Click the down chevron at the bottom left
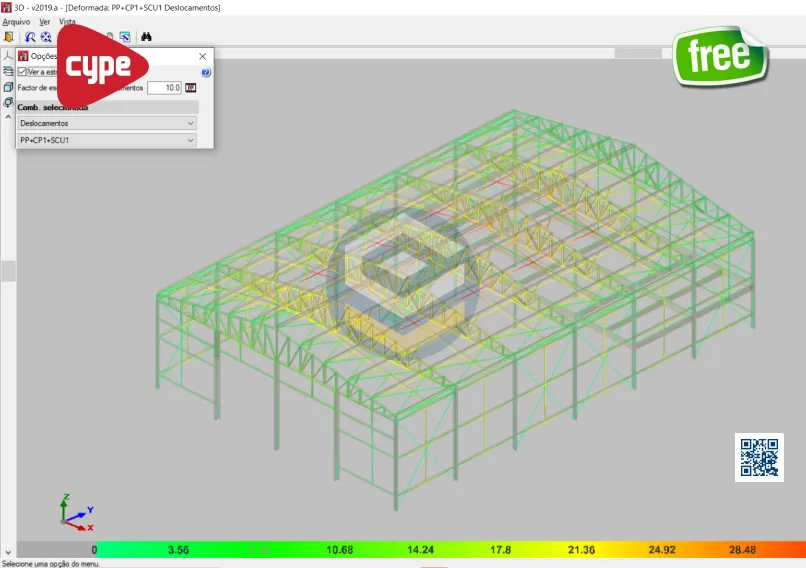Screen dimensions: 806x568 tap(8, 553)
